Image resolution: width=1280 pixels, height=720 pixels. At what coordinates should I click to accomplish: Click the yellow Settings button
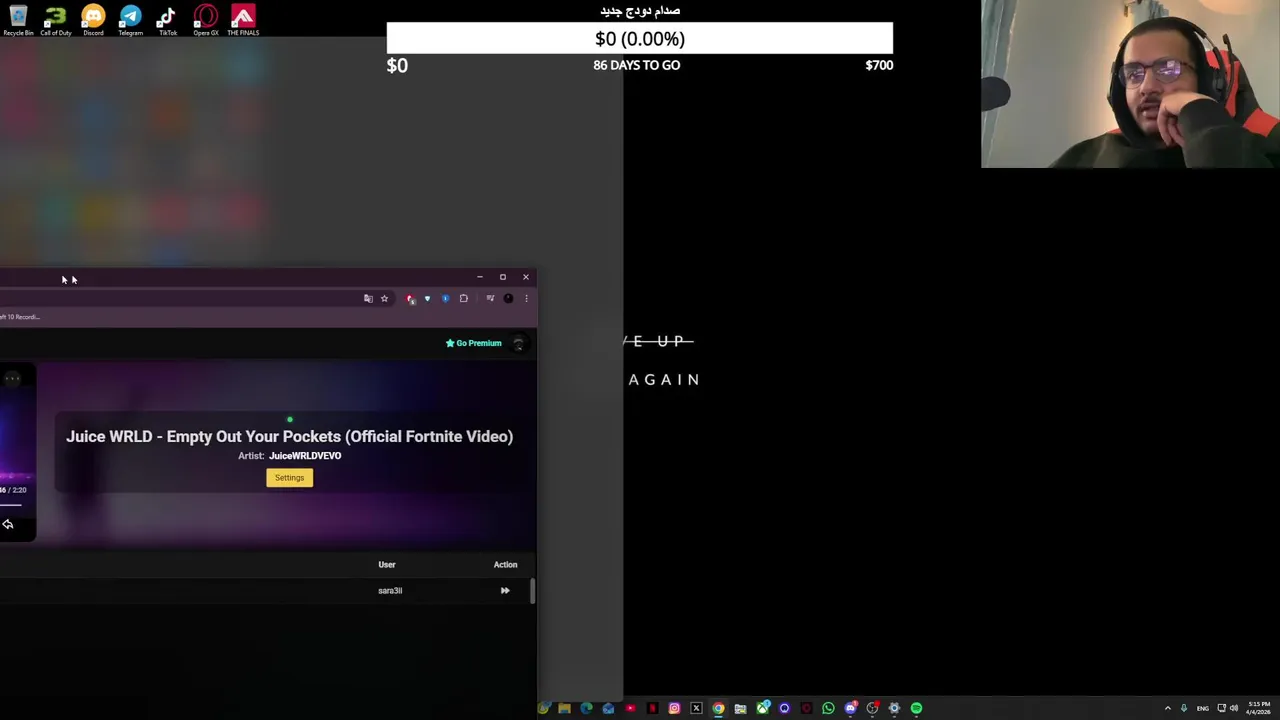289,477
